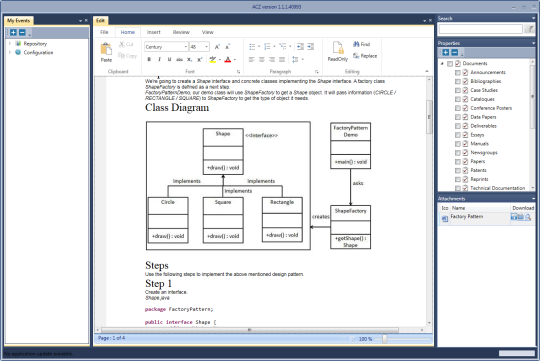
Task: Align text right
Action: 272,59
